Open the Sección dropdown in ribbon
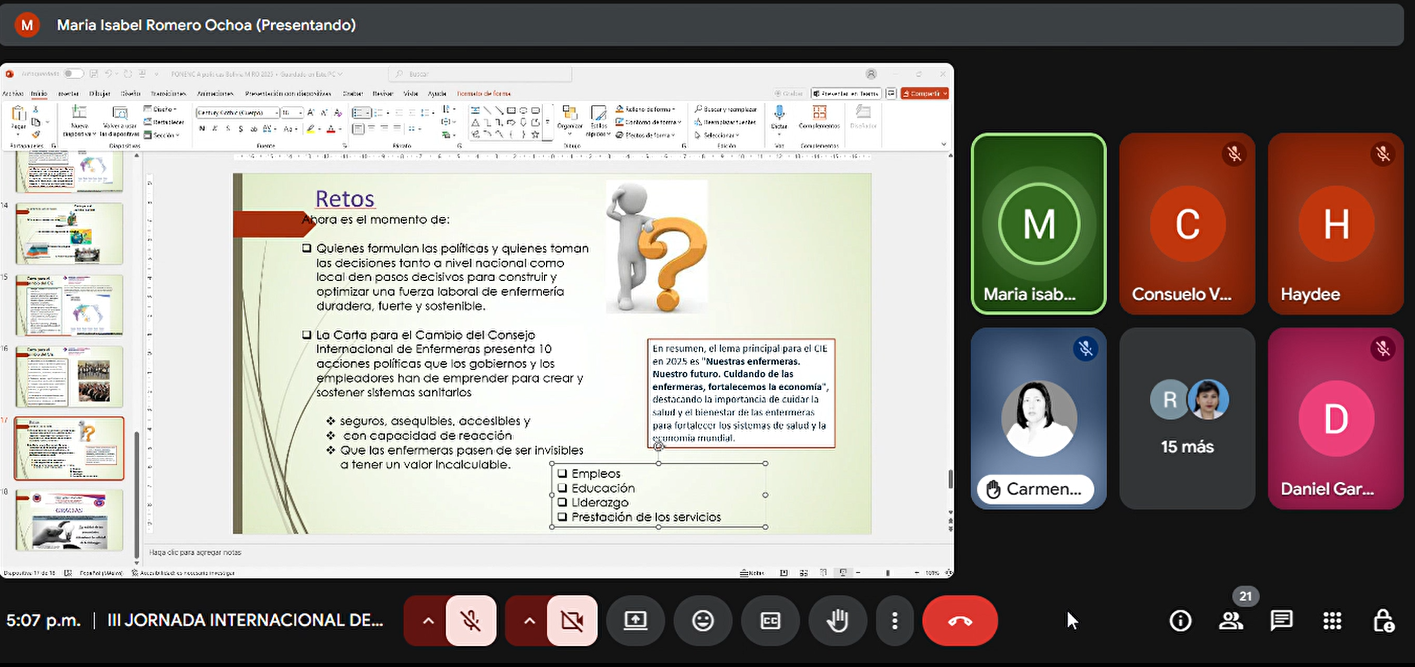 pyautogui.click(x=163, y=134)
